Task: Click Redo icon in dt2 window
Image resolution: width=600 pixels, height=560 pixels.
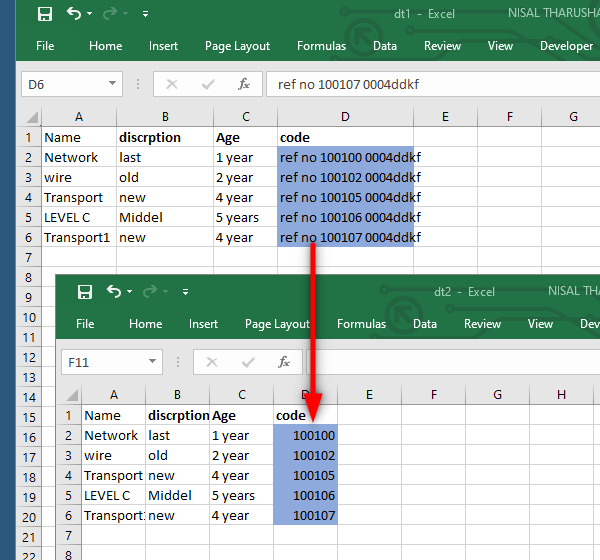Action: 150,292
